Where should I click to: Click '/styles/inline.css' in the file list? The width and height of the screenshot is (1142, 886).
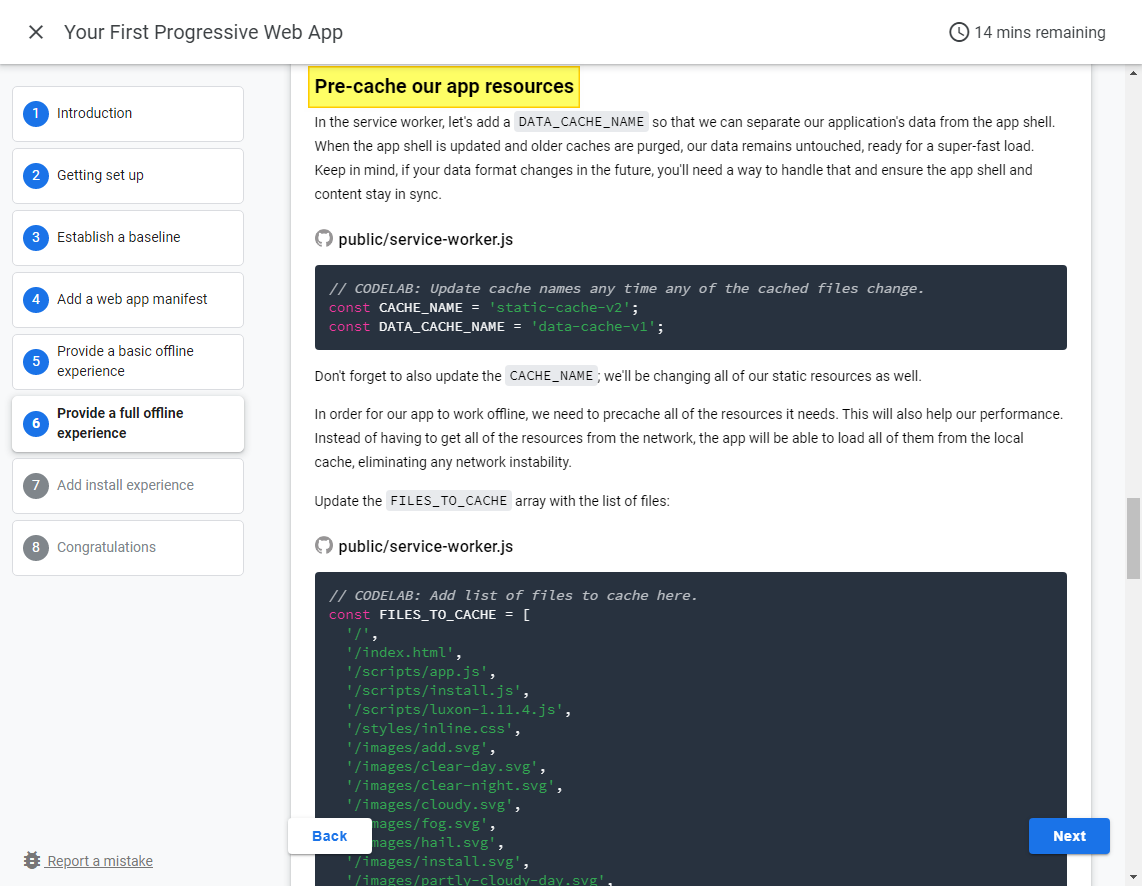pos(429,728)
